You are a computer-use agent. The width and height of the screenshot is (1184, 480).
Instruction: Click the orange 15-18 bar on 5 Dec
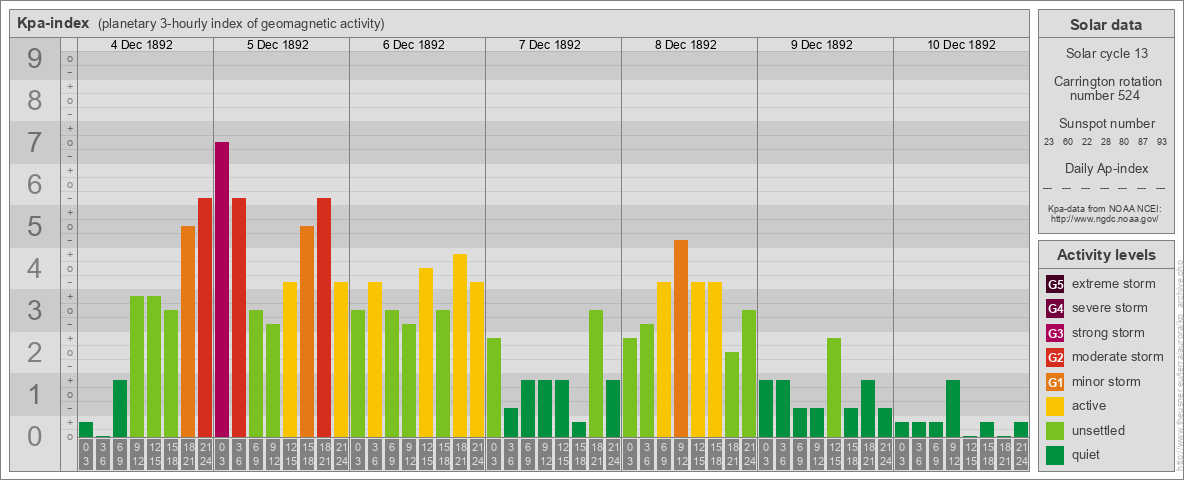tap(307, 332)
